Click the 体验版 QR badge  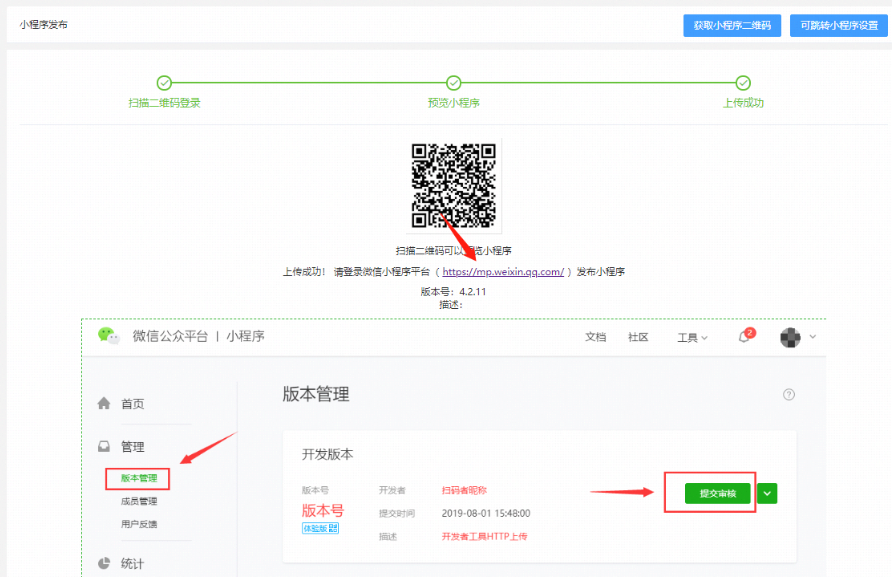click(x=320, y=528)
